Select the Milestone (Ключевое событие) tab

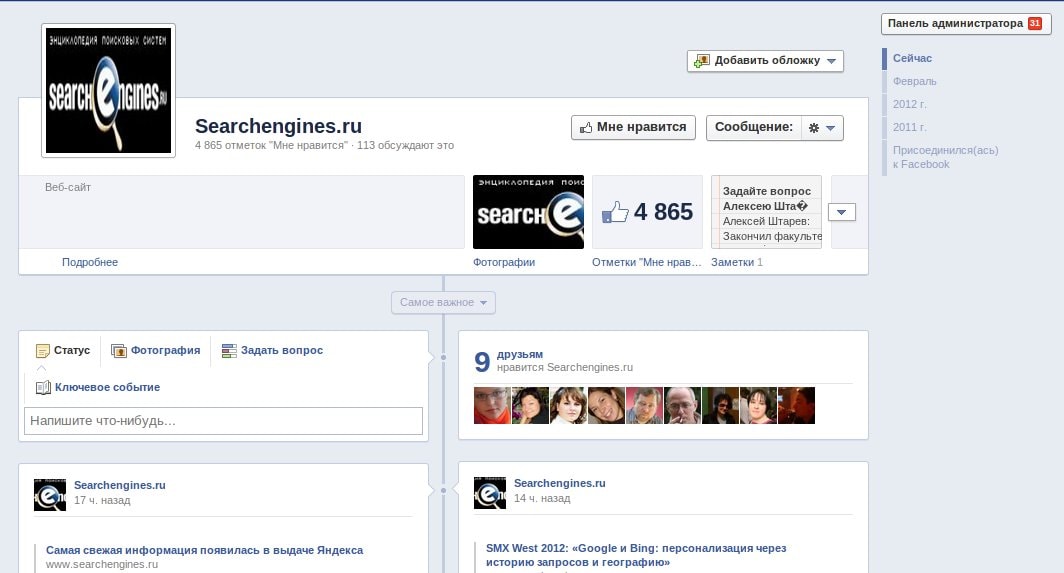pos(98,388)
